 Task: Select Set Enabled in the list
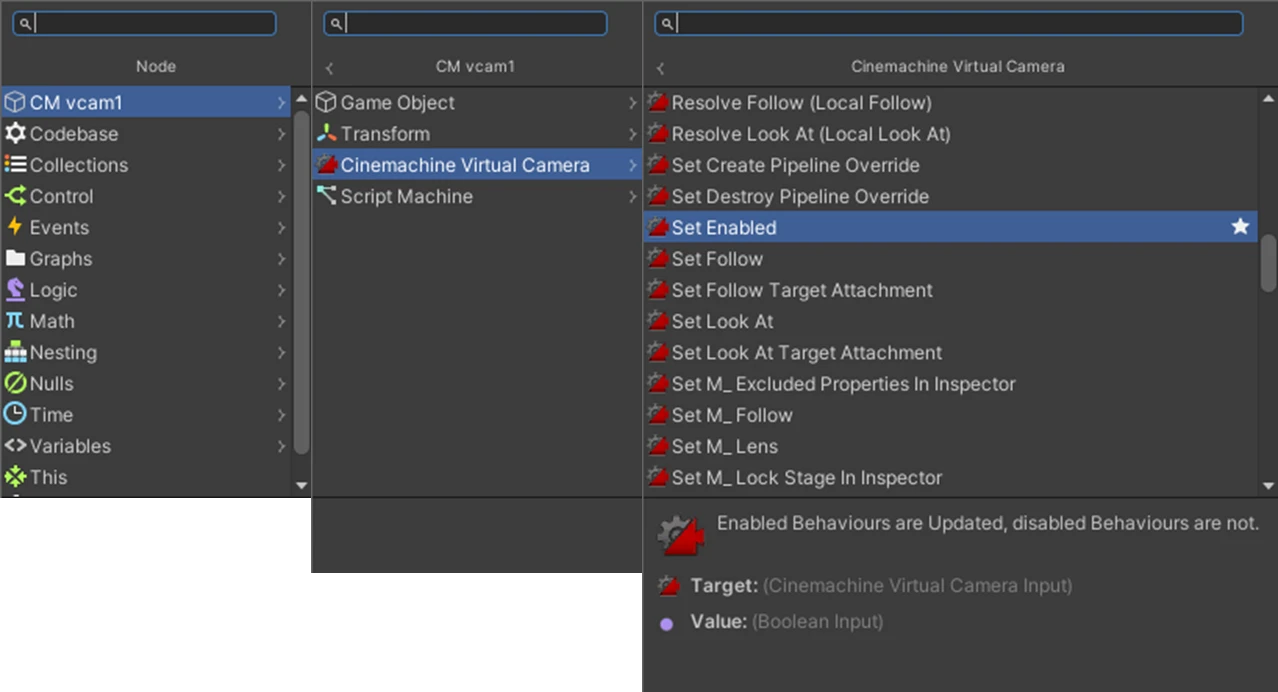click(950, 227)
